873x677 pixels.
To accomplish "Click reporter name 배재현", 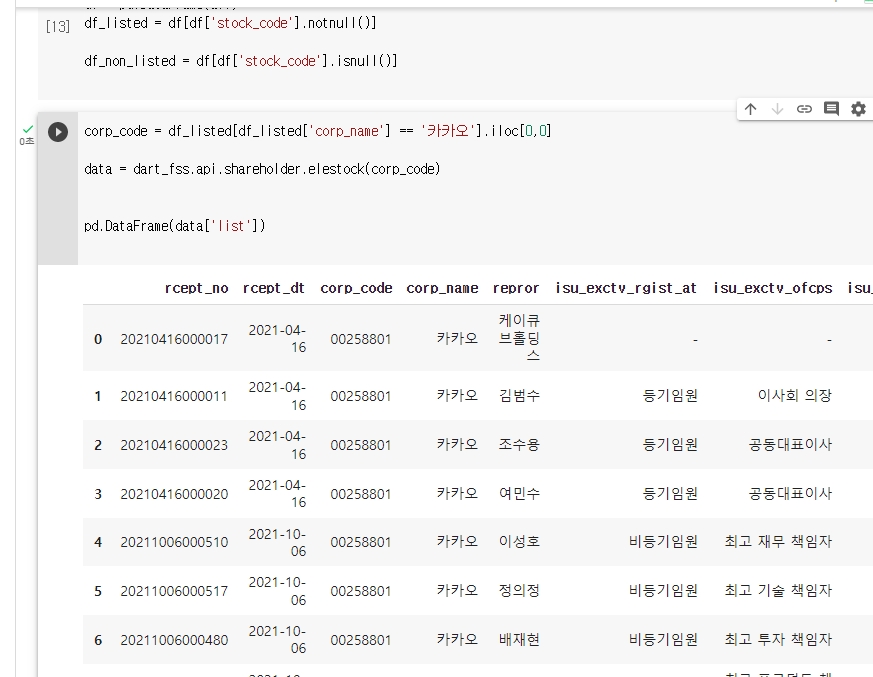I will click(519, 640).
